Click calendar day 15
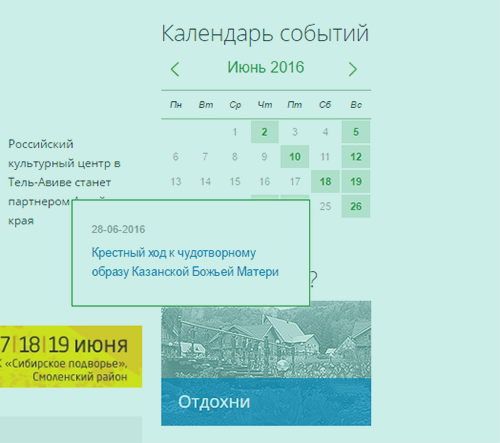500x443 pixels. pos(235,181)
